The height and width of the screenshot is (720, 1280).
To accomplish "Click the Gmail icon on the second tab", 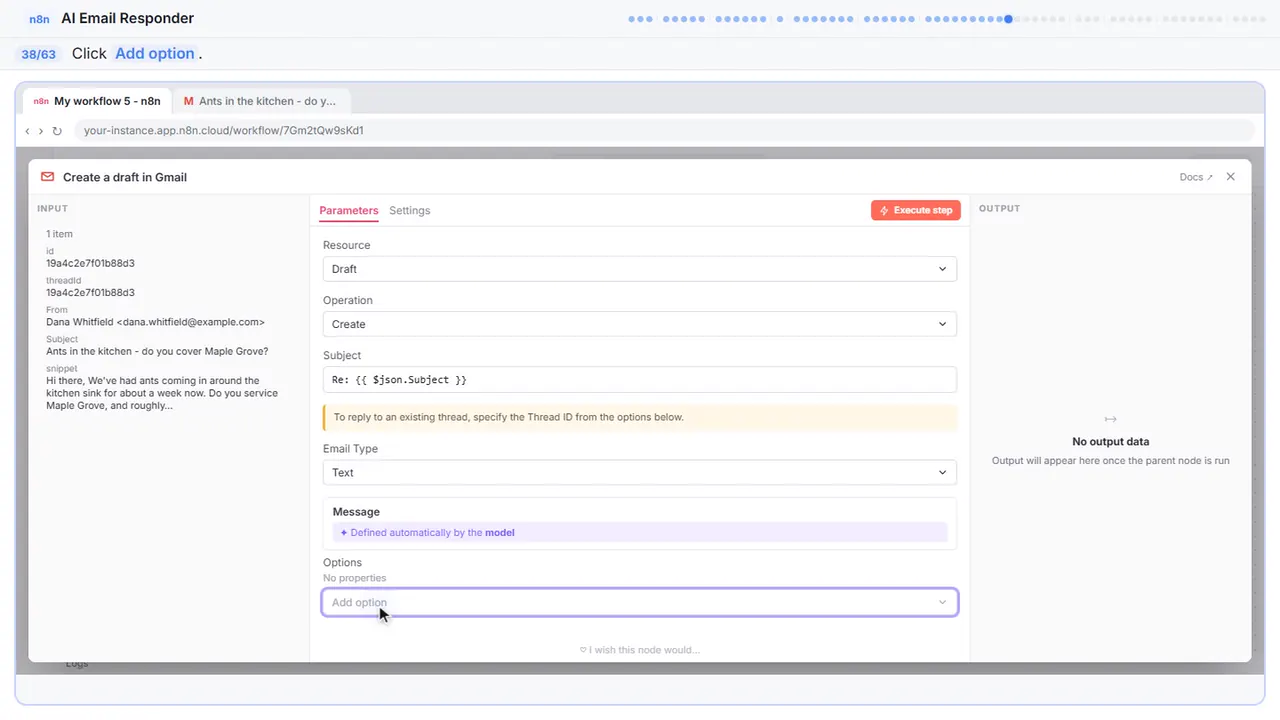I will [188, 101].
